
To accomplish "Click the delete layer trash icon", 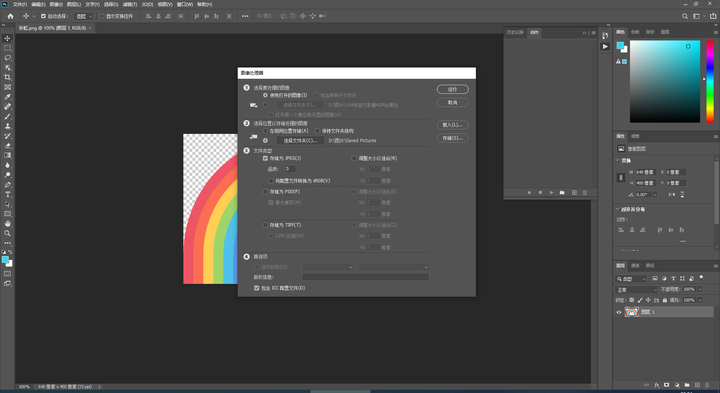I will [707, 385].
